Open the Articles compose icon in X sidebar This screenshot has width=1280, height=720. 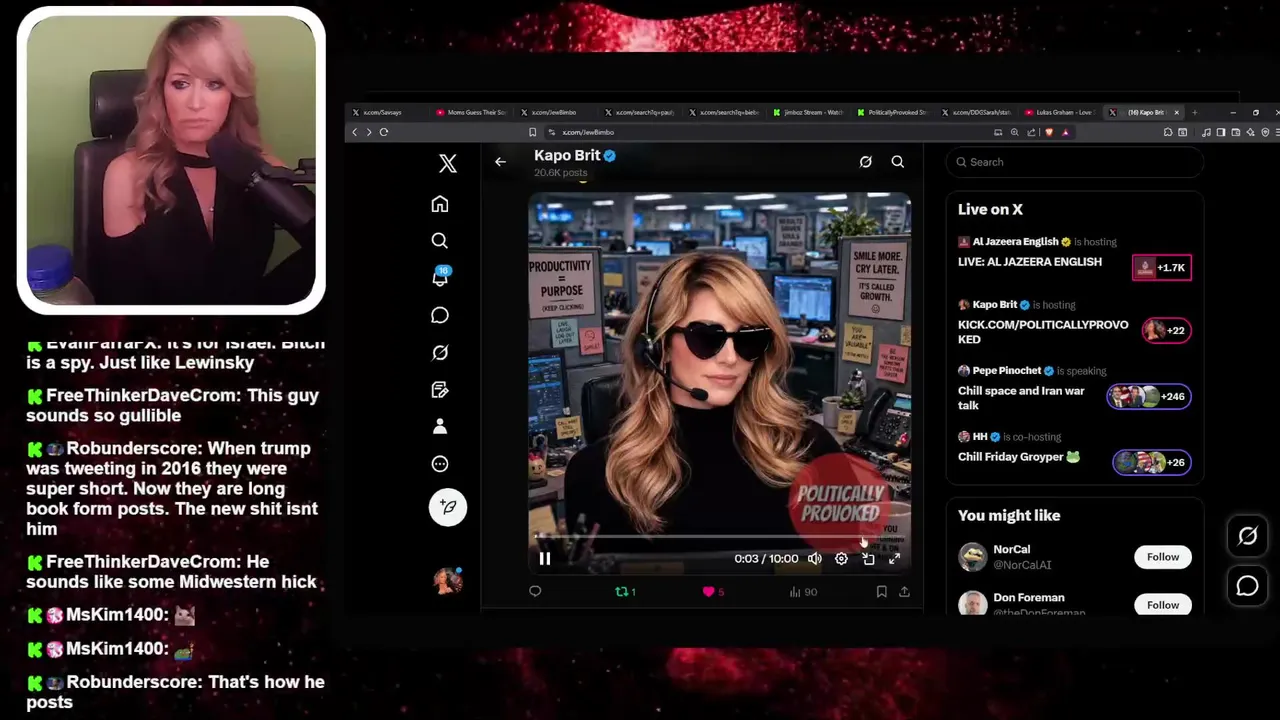(440, 390)
